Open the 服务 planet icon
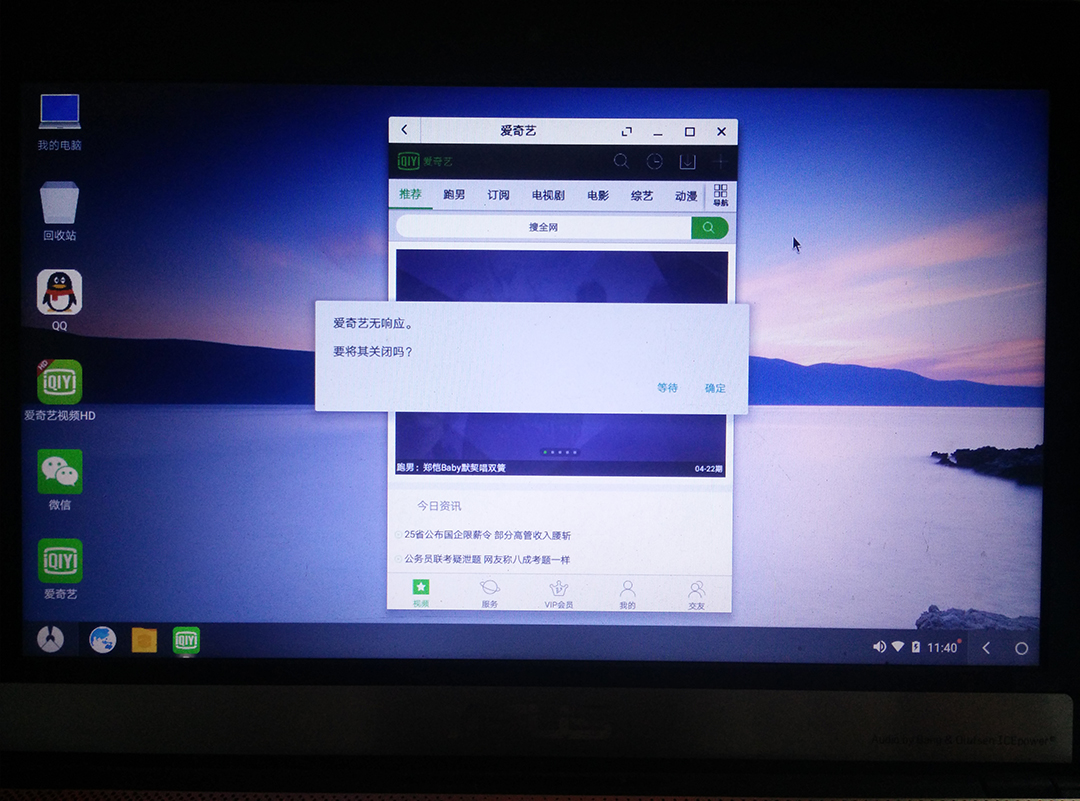Screen dimensions: 1080x801 click(x=490, y=588)
